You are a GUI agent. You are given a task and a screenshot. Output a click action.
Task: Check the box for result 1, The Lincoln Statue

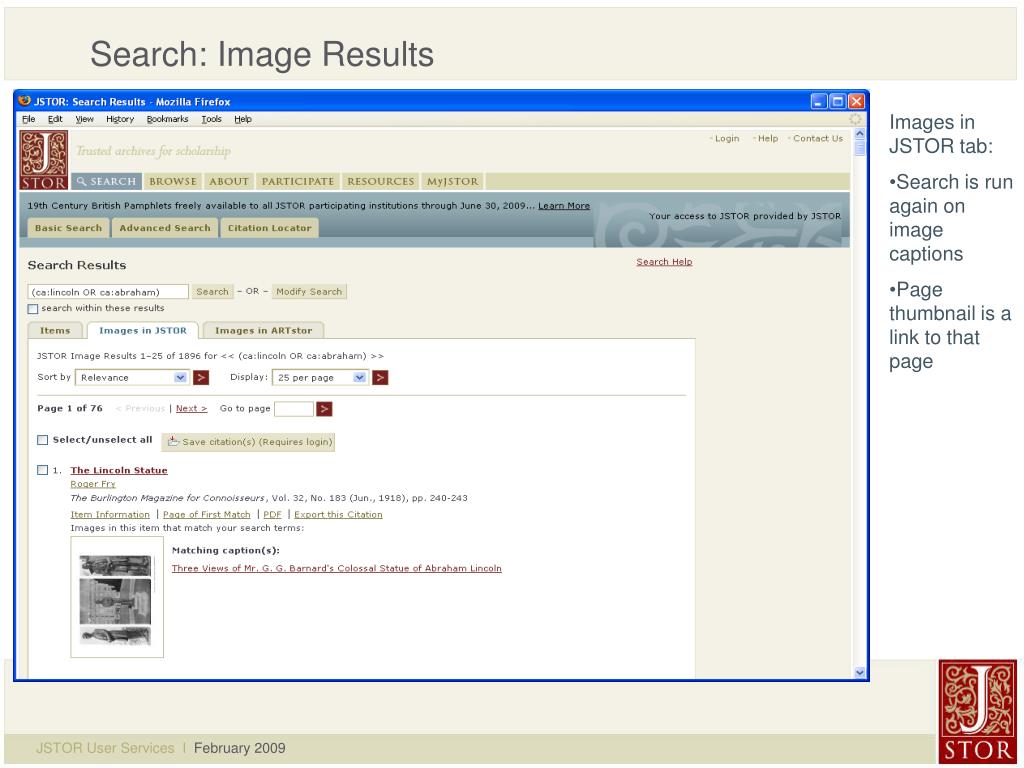click(x=42, y=470)
